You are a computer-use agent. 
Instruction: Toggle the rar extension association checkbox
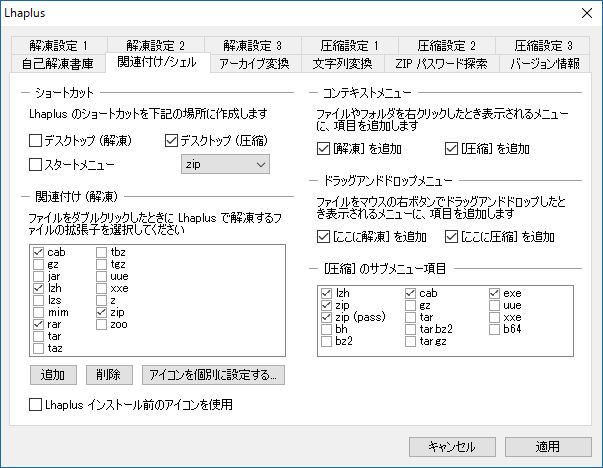tap(39, 324)
